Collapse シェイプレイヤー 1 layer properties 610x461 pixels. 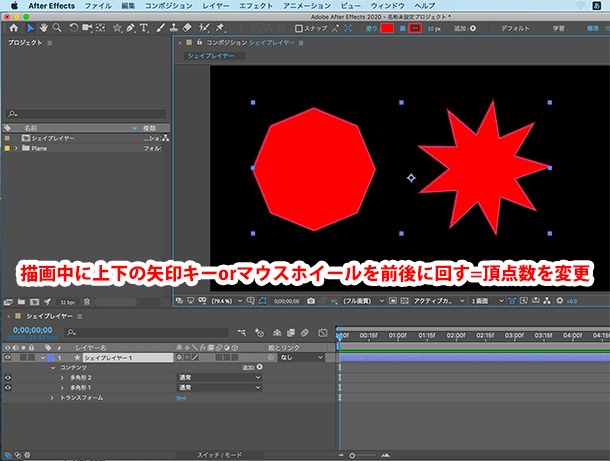pos(43,358)
